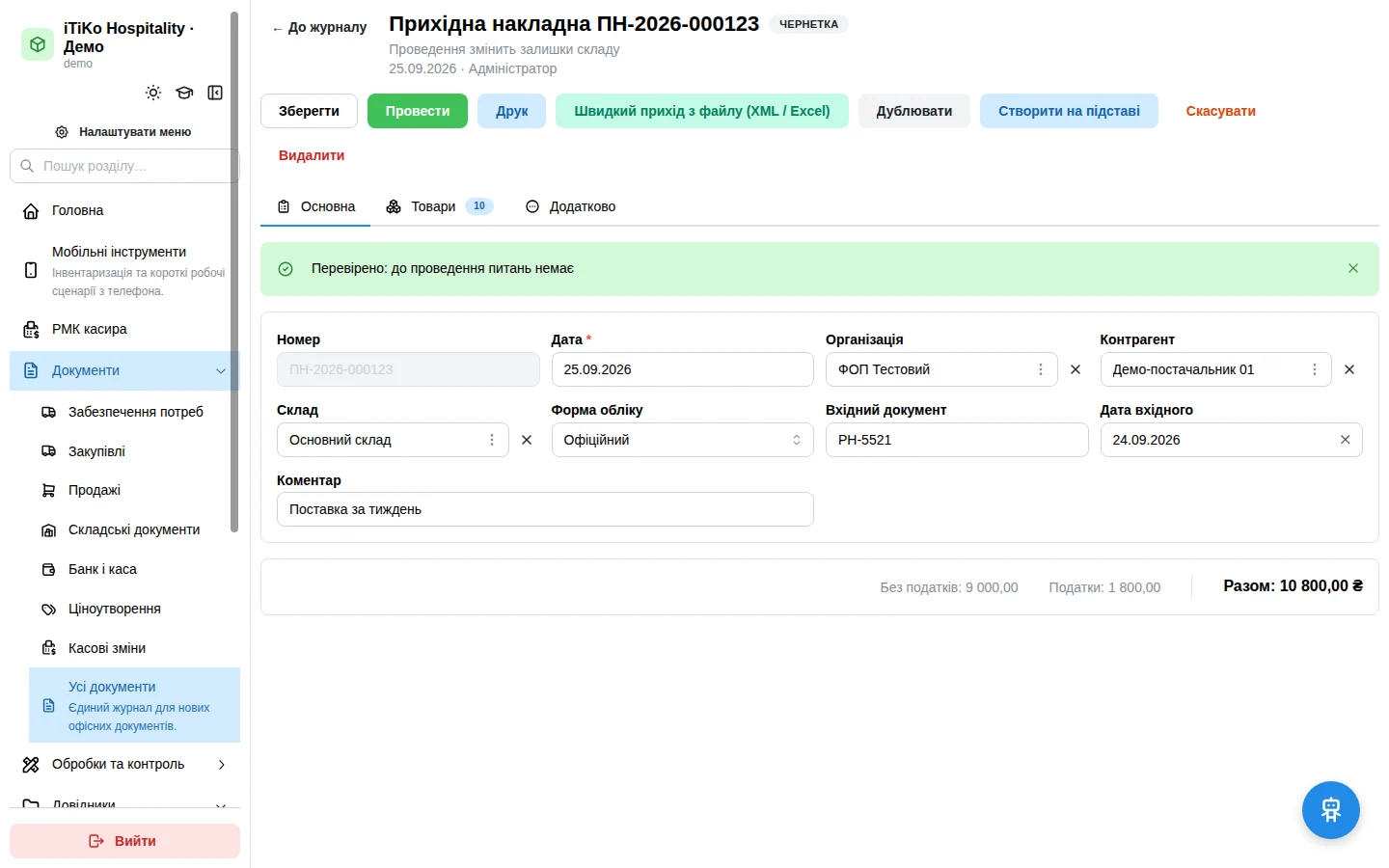The height and width of the screenshot is (868, 1389).
Task: Toggle the light/dark theme sun icon
Action: tap(153, 93)
